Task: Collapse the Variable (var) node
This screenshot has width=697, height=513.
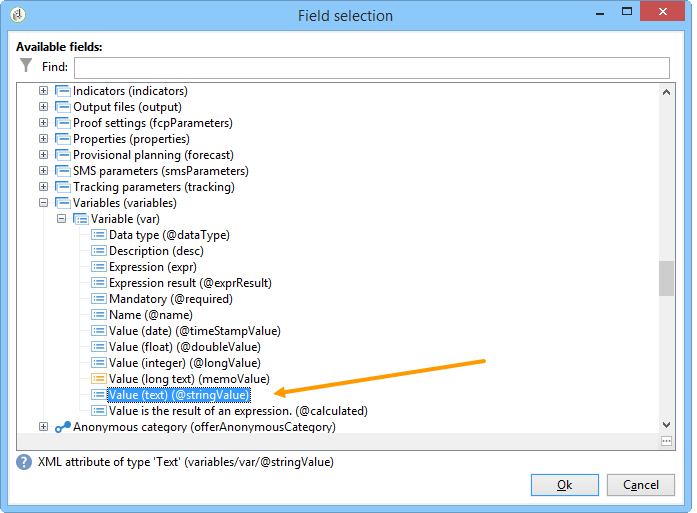Action: [x=61, y=219]
